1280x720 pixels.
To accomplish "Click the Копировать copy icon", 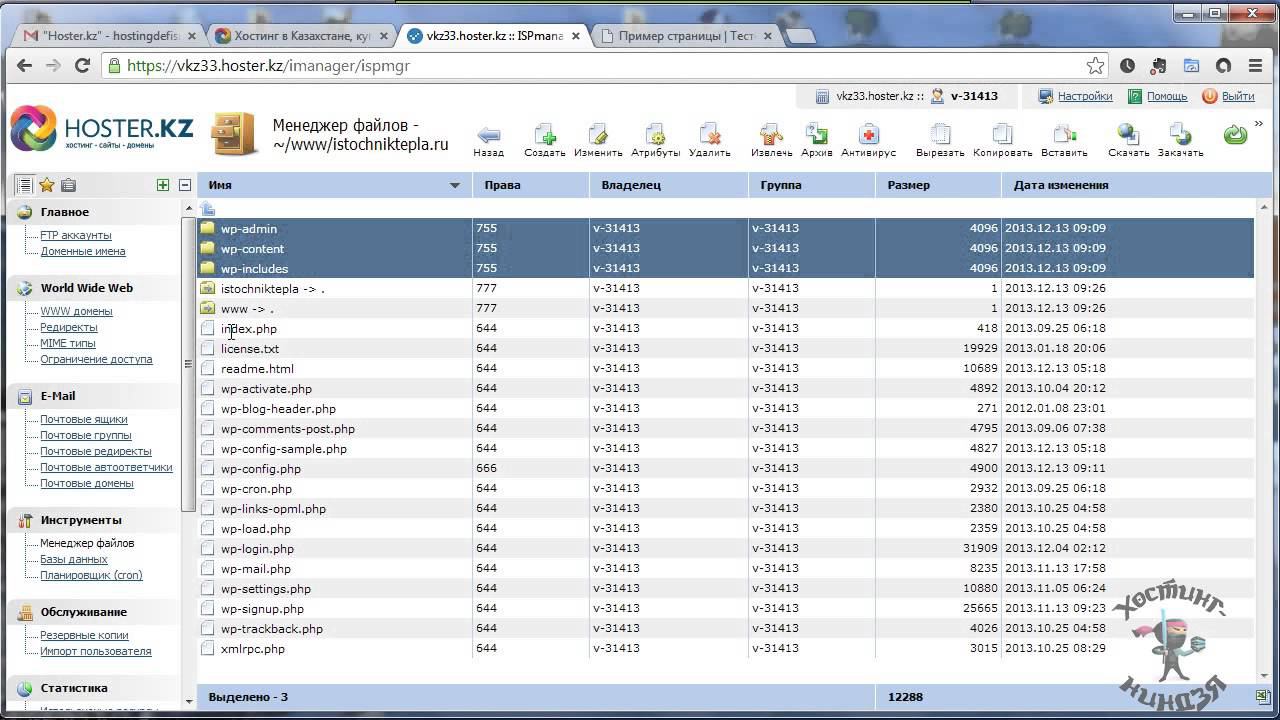I will [1002, 136].
